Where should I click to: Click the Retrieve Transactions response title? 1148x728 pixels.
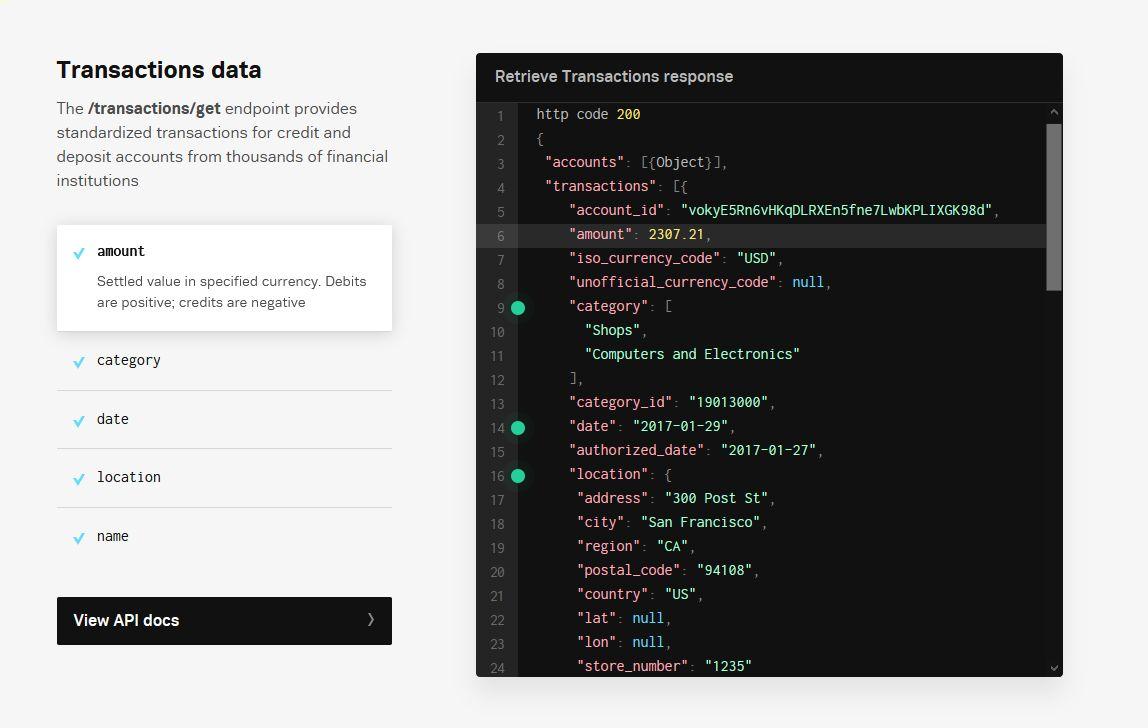[x=614, y=76]
